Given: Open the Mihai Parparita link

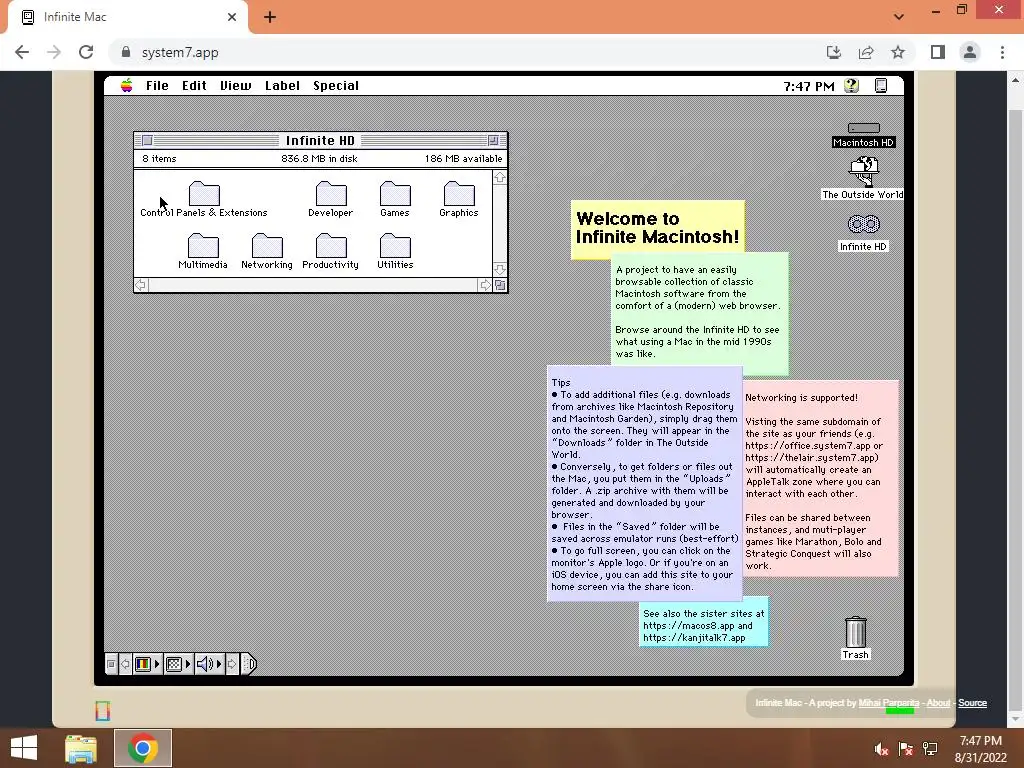Looking at the screenshot, I should (889, 703).
